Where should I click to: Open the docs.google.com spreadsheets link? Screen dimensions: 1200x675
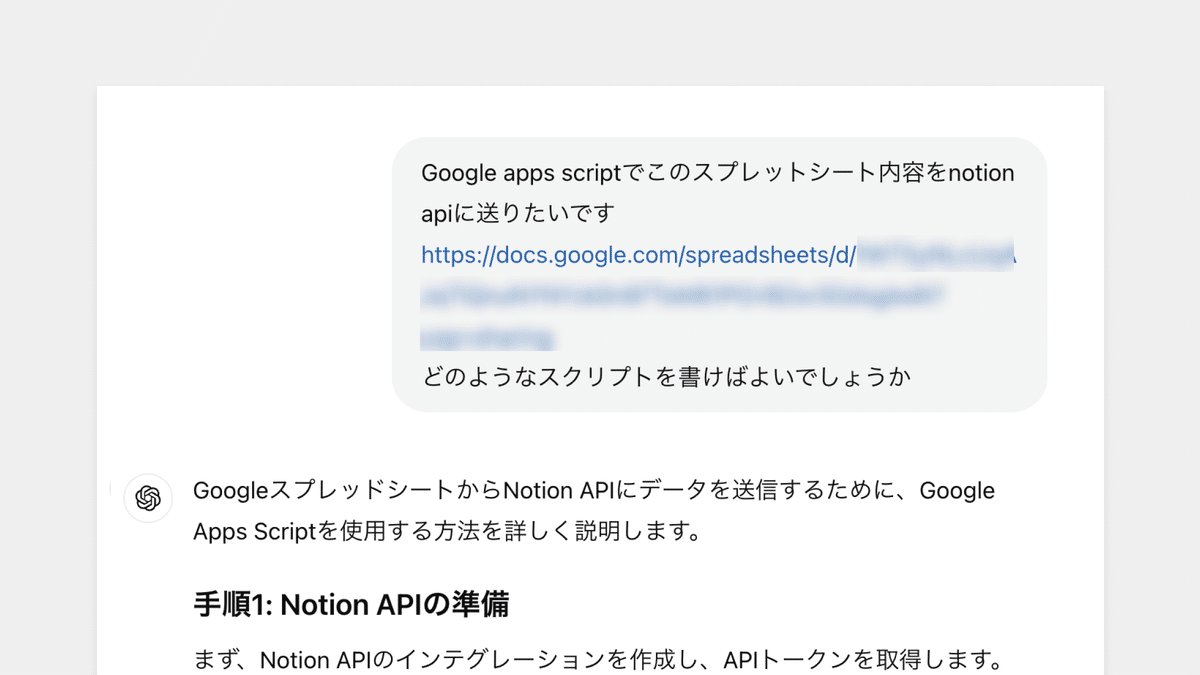click(638, 255)
